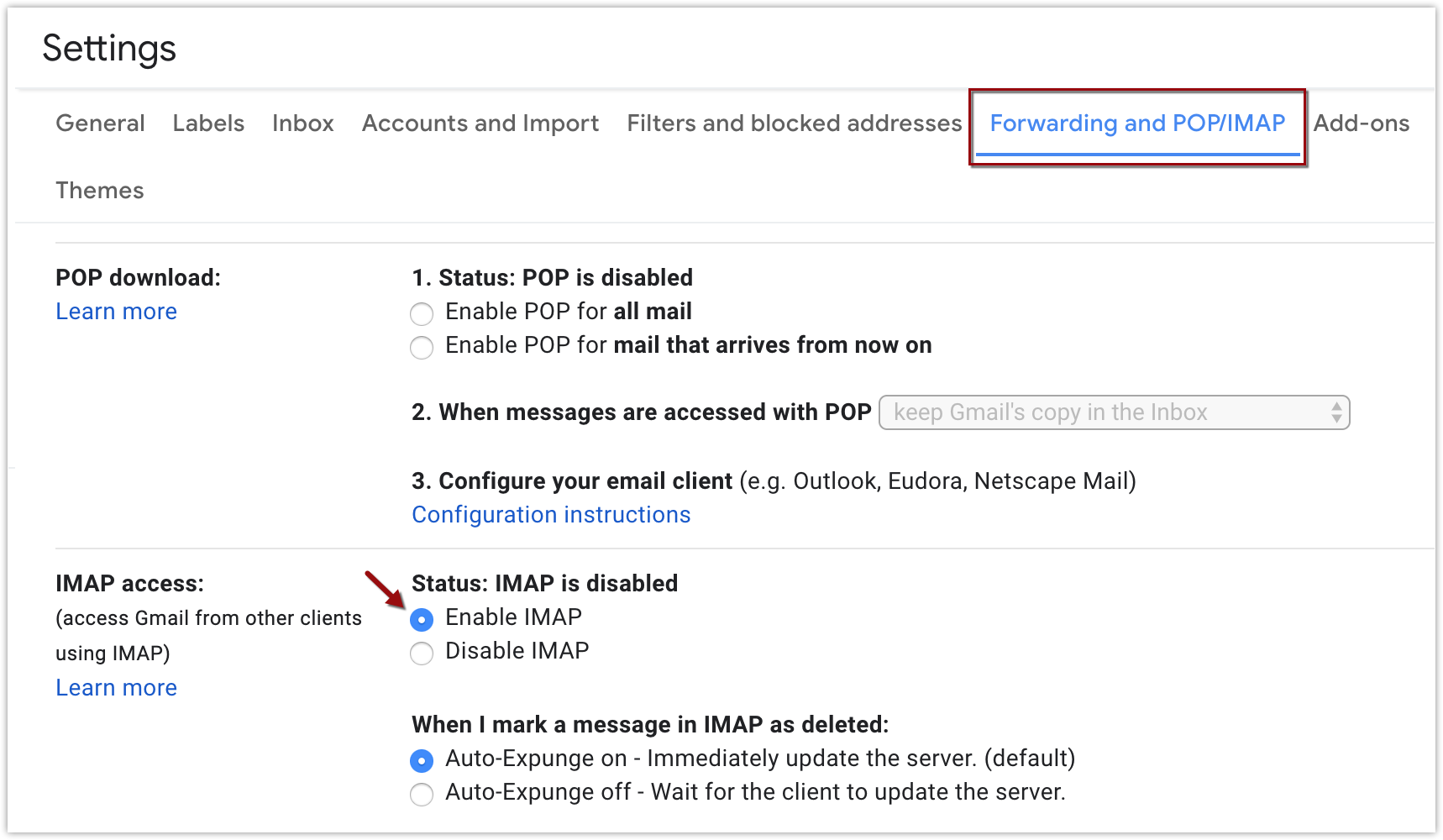The height and width of the screenshot is (840, 1443).
Task: Choose the Disable IMAP option
Action: click(x=422, y=654)
